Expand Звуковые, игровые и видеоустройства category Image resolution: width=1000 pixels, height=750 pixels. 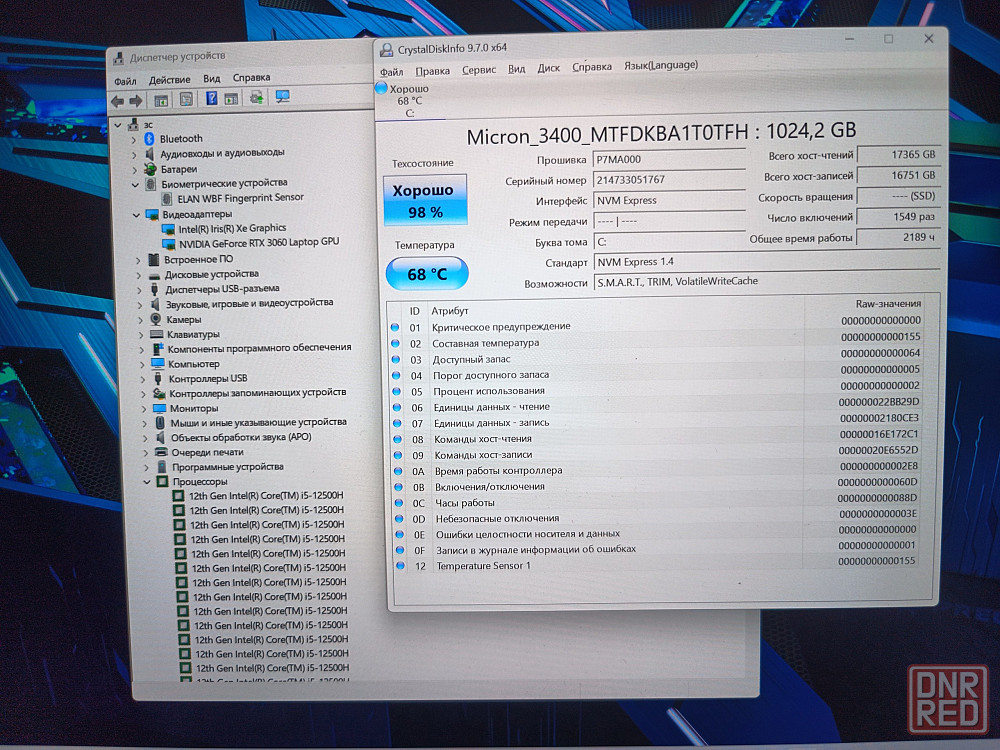click(140, 305)
